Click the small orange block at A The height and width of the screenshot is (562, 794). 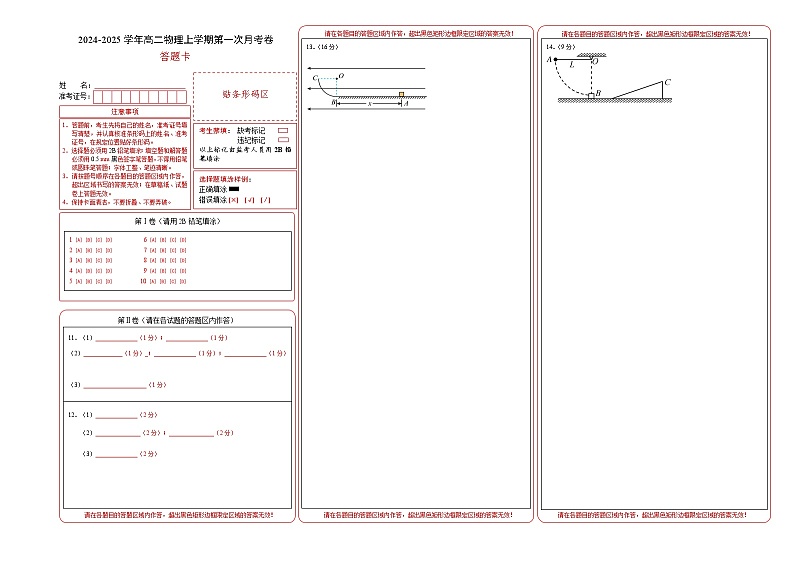401,95
